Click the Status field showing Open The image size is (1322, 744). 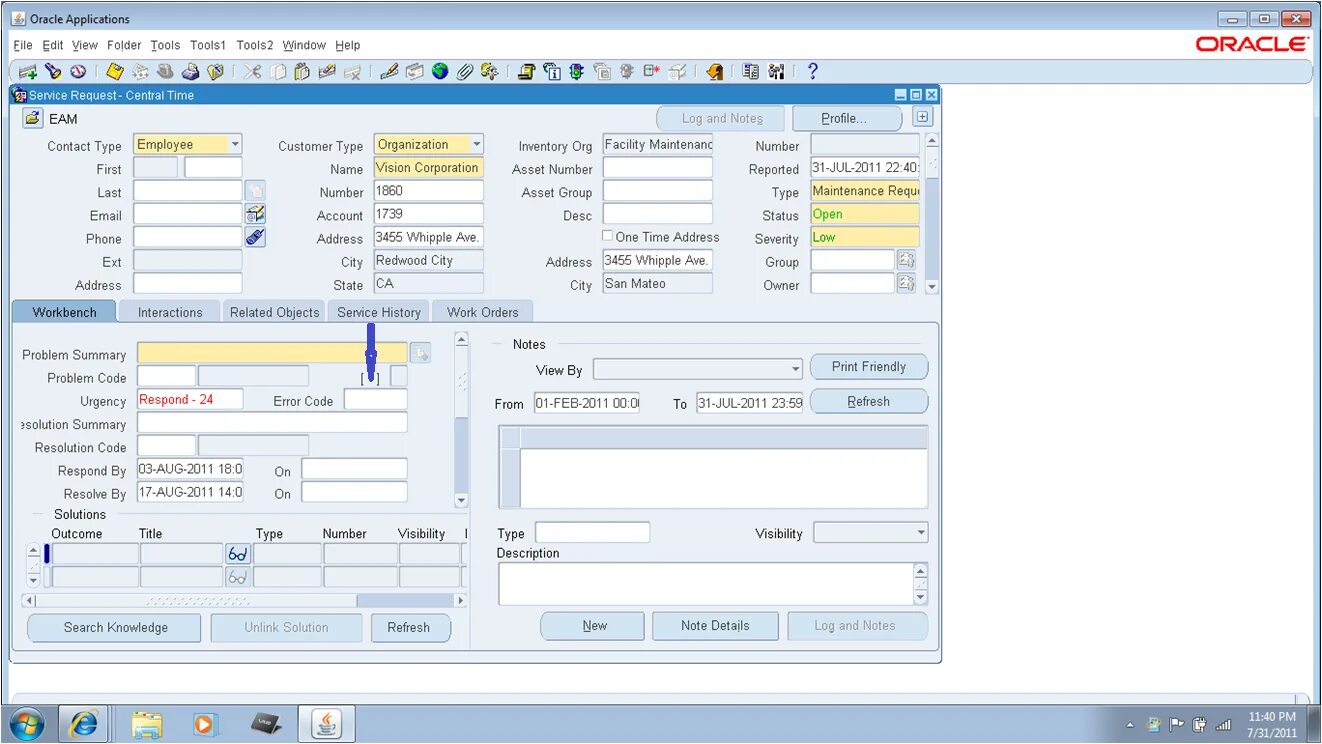pos(865,214)
